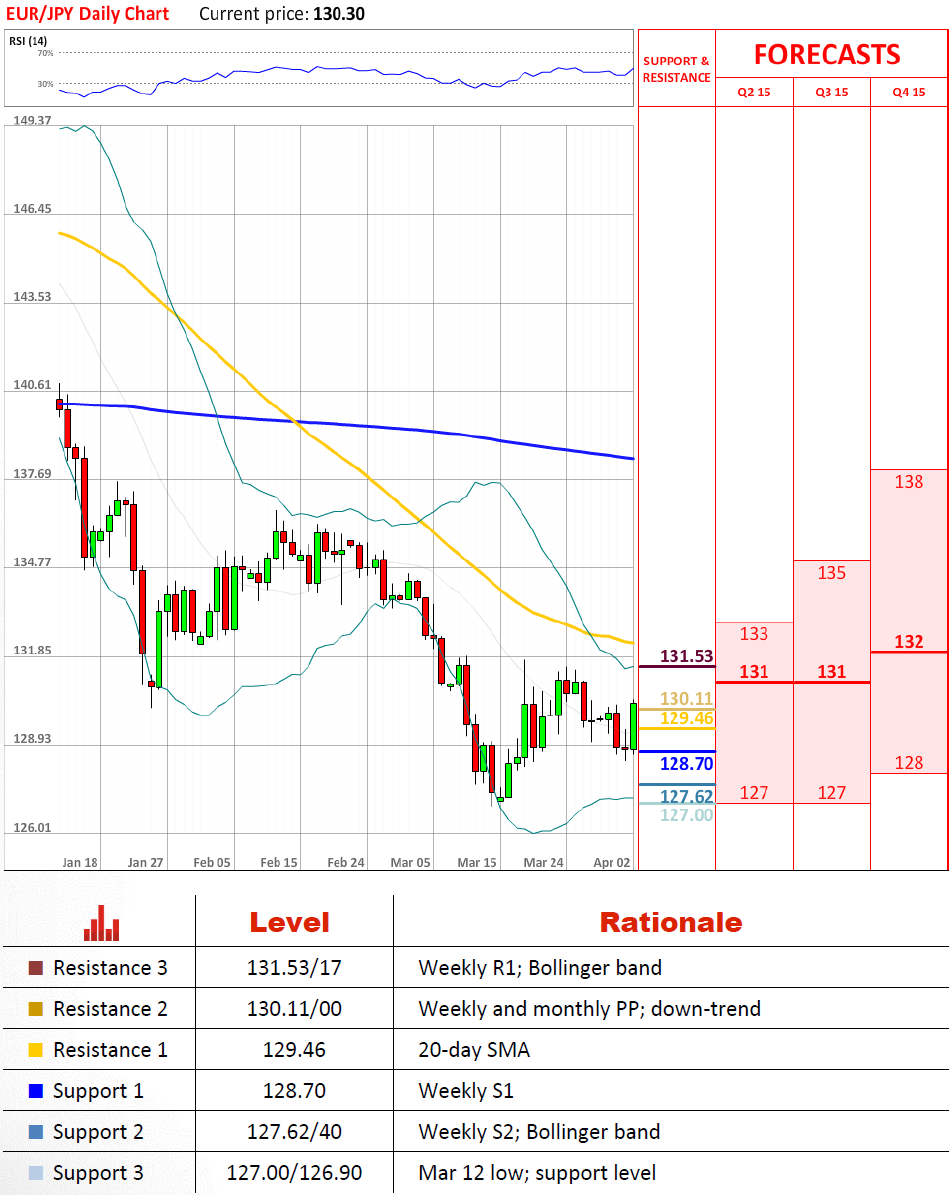Image resolution: width=951 pixels, height=1195 pixels.
Task: Click the 135 forecast value
Action: point(831,572)
